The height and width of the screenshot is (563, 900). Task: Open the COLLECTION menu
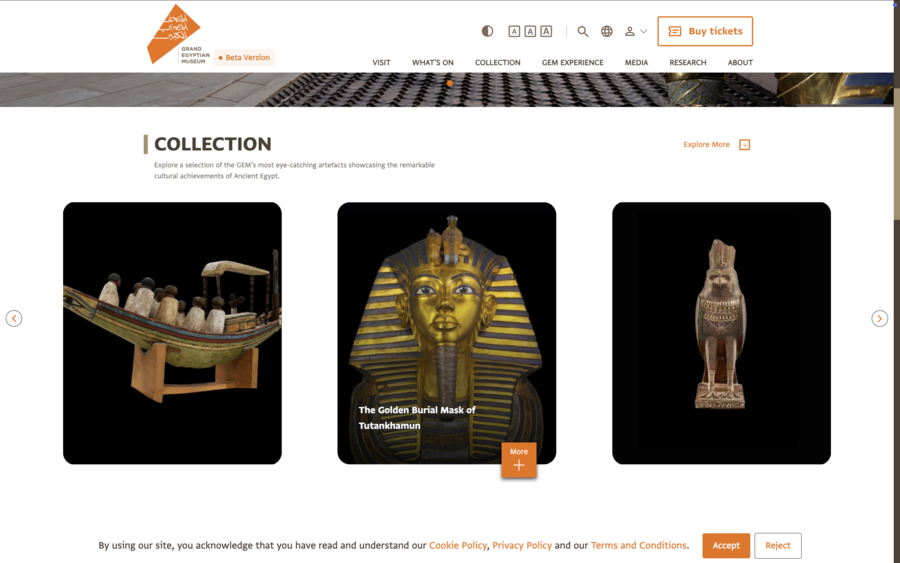tap(498, 63)
